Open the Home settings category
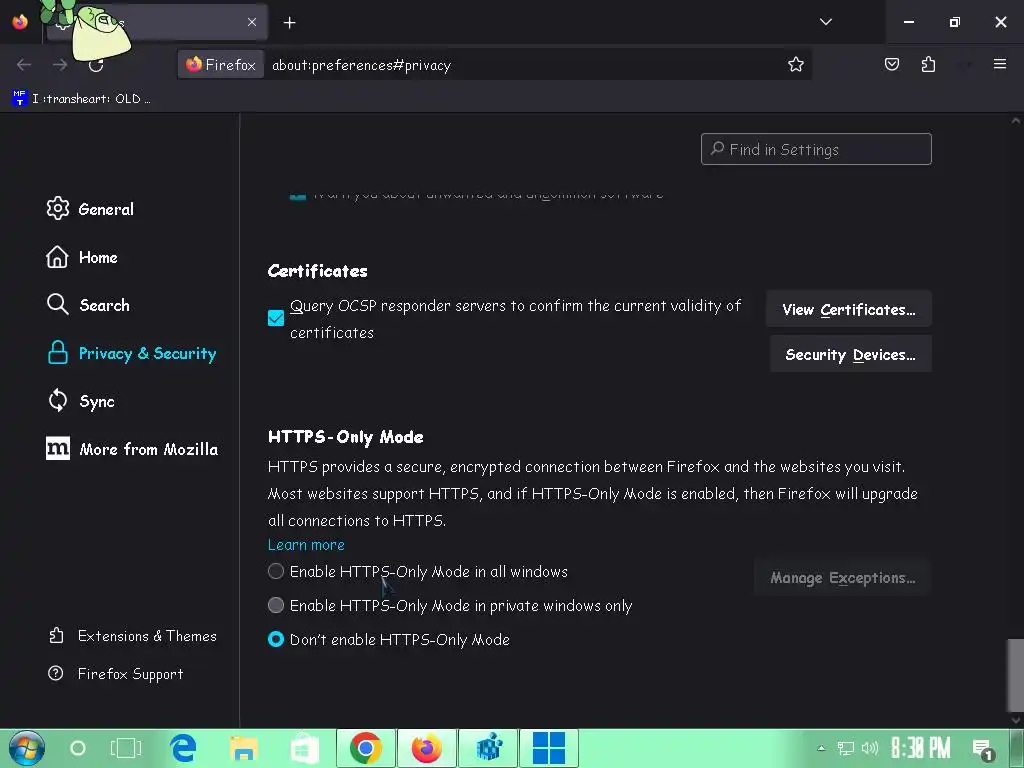Image resolution: width=1024 pixels, height=768 pixels. click(82, 257)
